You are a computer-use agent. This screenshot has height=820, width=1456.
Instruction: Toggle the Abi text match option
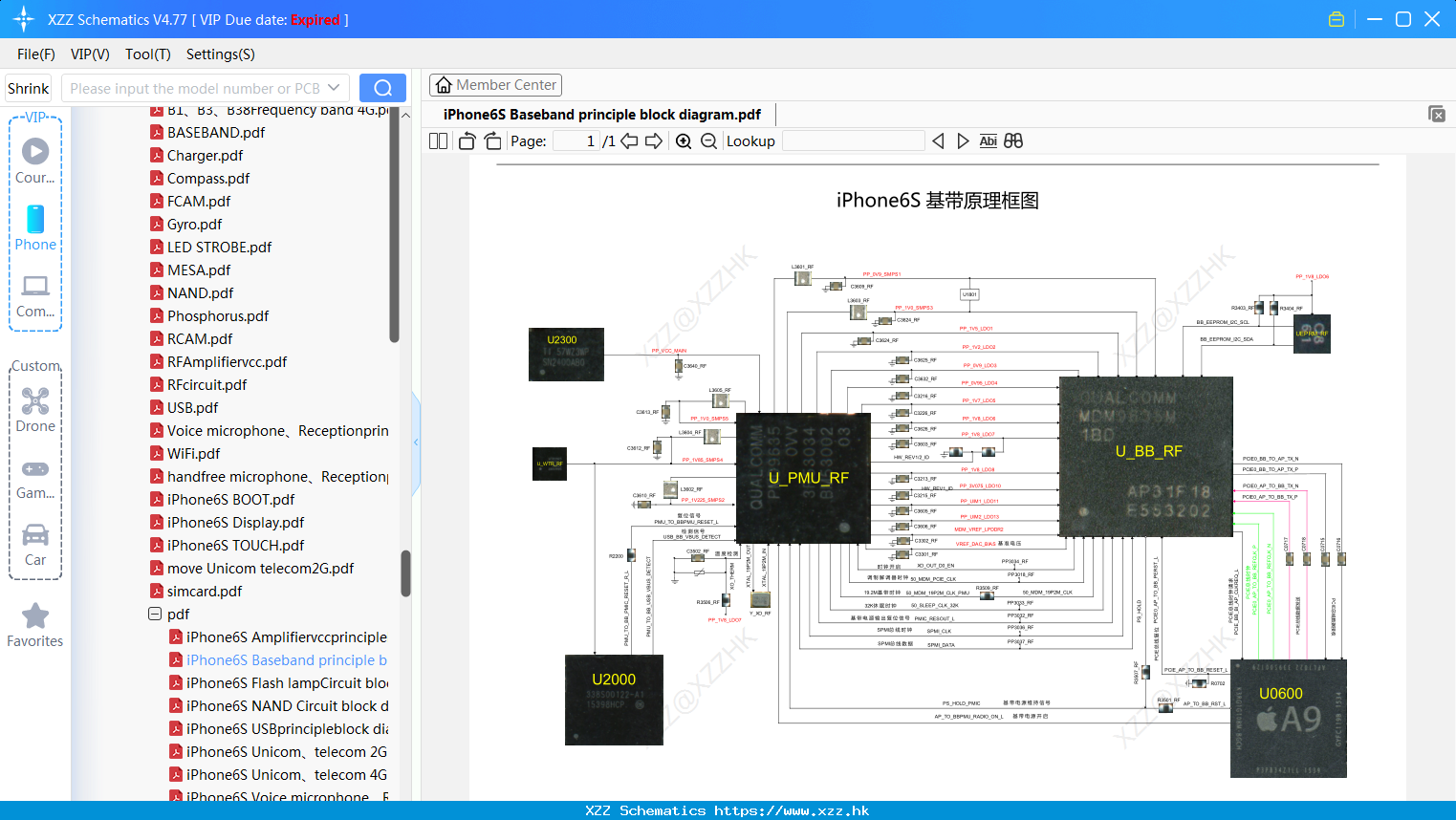tap(989, 140)
